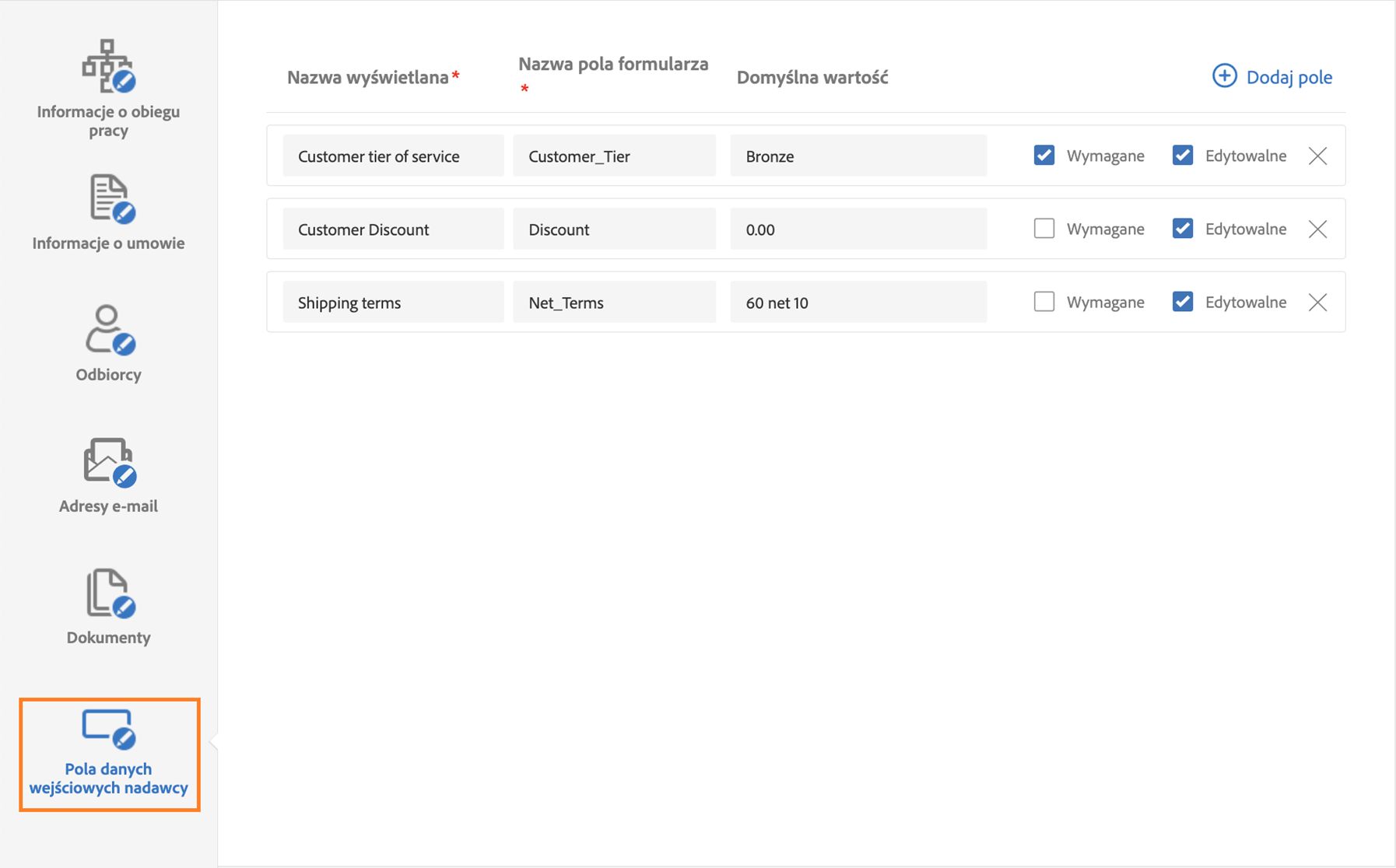Click the Customer Discount display name field

coord(393,229)
